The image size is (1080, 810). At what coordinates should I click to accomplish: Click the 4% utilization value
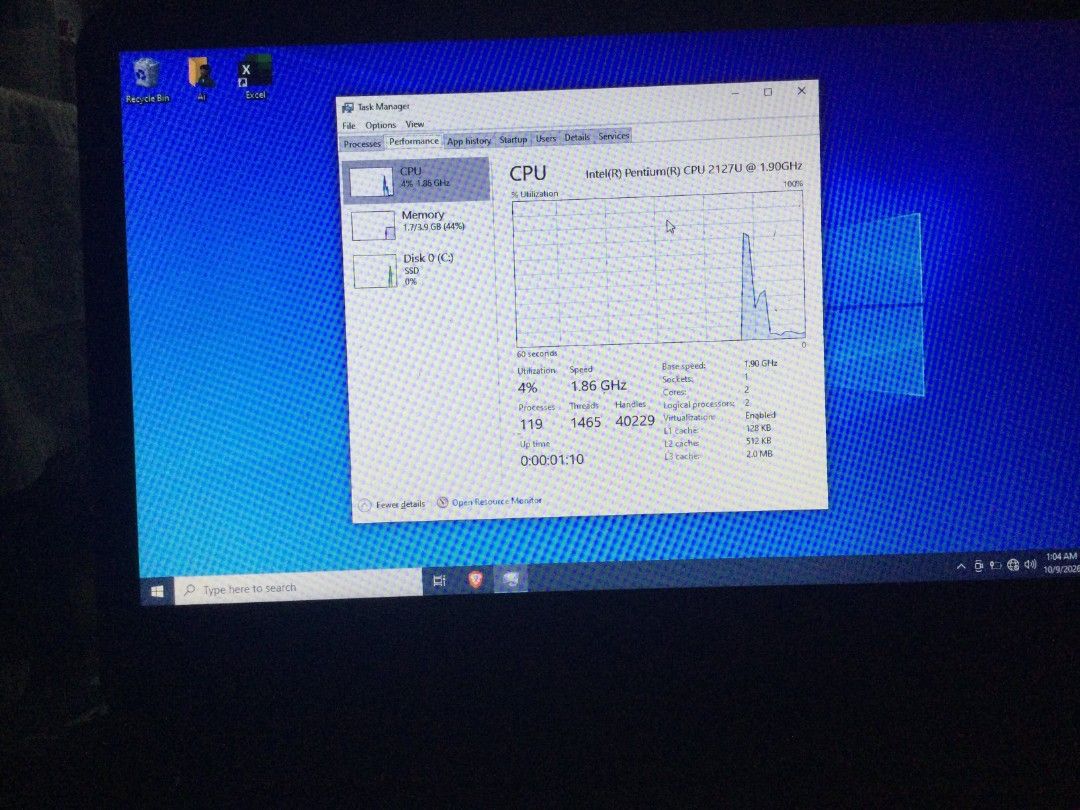click(x=528, y=388)
